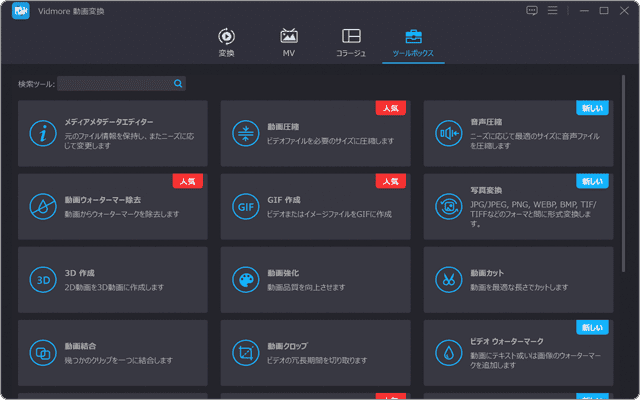Switch to the コラージュ tab

pyautogui.click(x=351, y=43)
